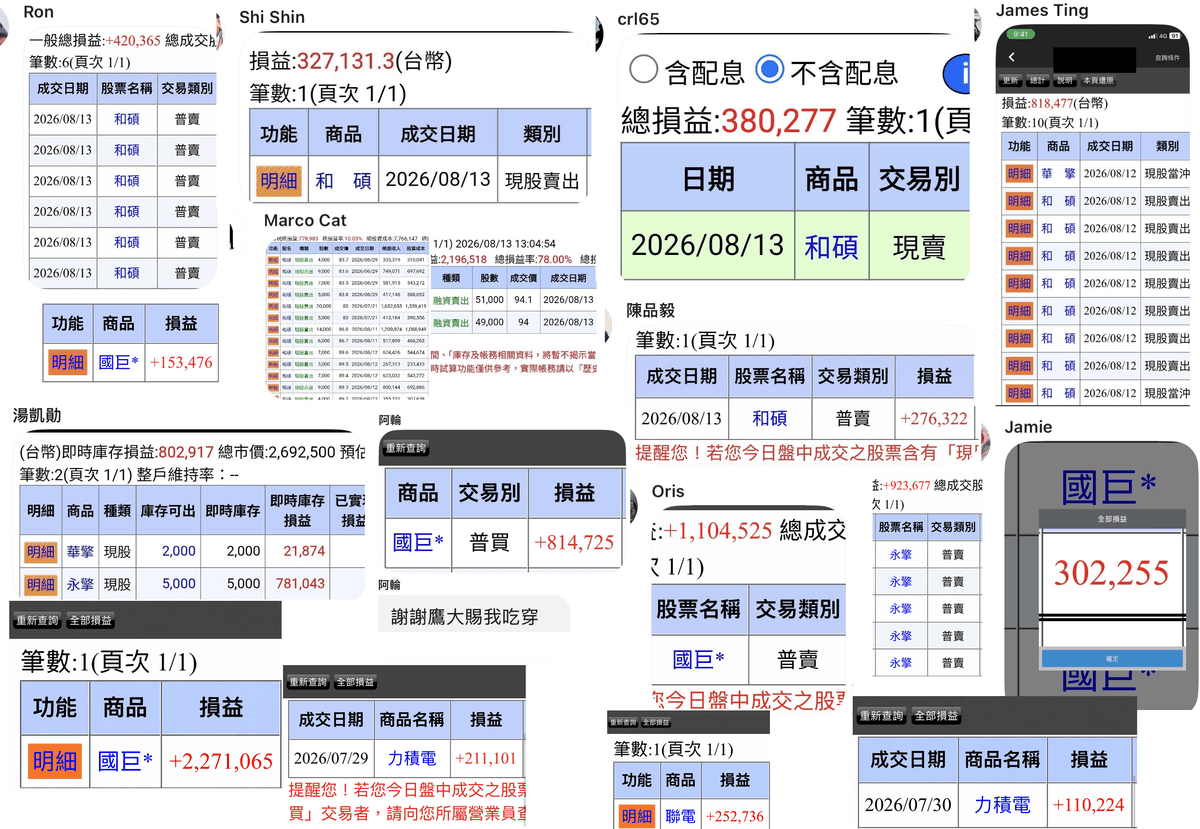Image resolution: width=1200 pixels, height=829 pixels.
Task: Click 明細 for 華擎 現股 inventory row
Action: (41, 551)
